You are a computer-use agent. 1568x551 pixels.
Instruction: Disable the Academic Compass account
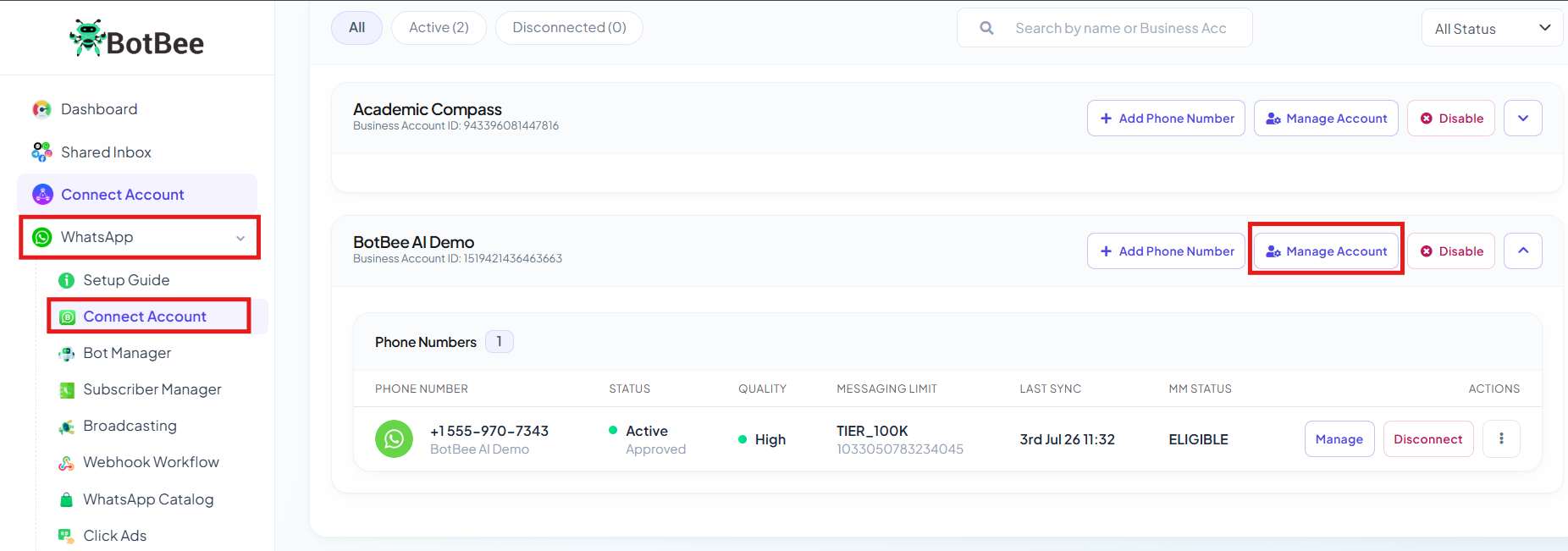1451,118
